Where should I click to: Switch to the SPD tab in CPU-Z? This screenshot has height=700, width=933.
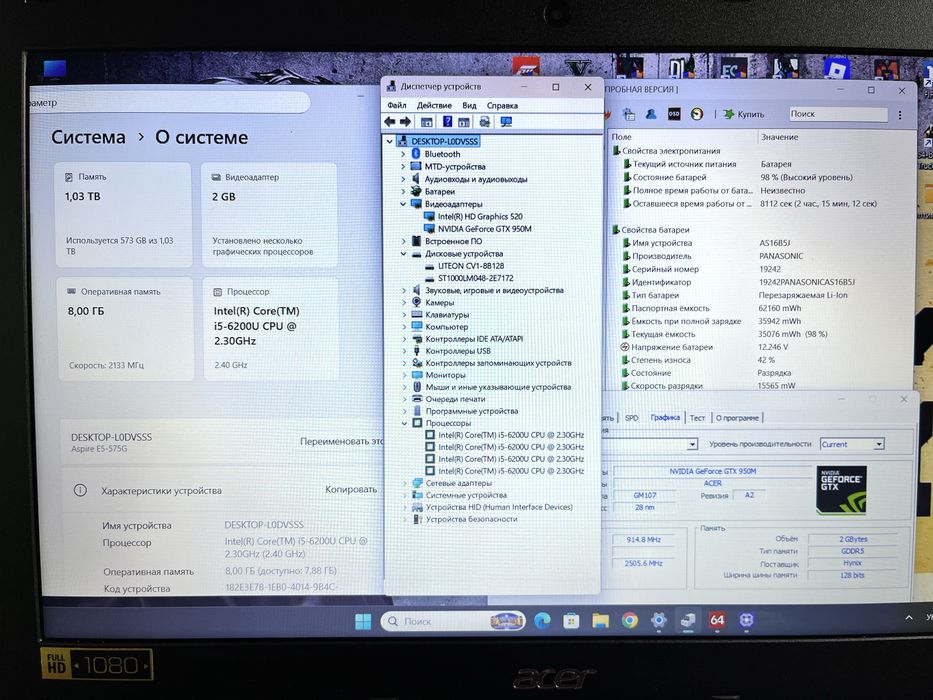pyautogui.click(x=631, y=418)
